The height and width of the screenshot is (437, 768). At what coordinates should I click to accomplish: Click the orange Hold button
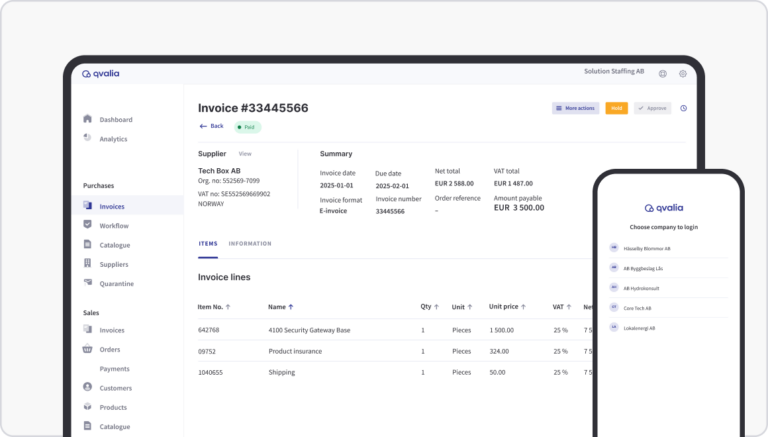pos(616,108)
